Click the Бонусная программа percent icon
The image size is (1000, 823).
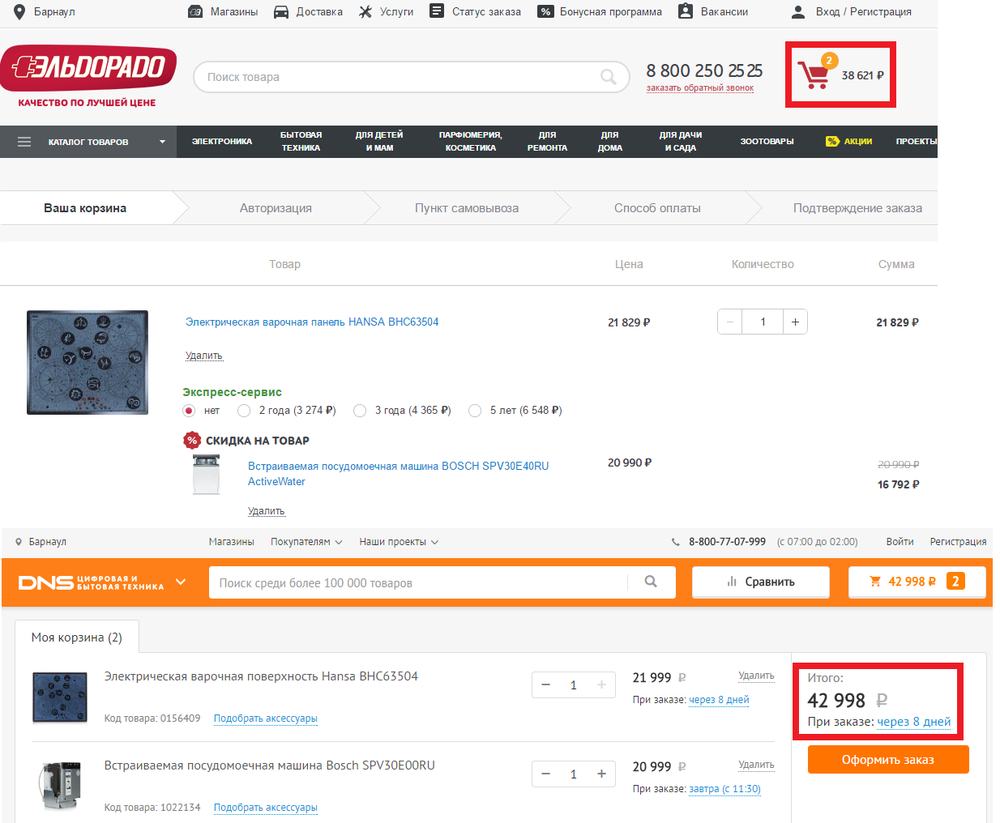pyautogui.click(x=545, y=12)
